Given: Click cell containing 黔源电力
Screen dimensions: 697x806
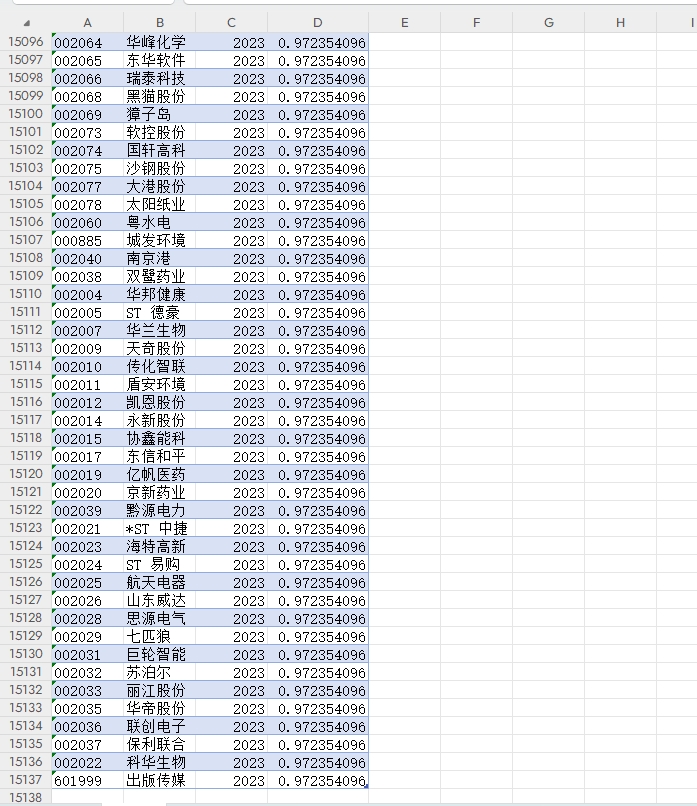Looking at the screenshot, I should [x=159, y=509].
